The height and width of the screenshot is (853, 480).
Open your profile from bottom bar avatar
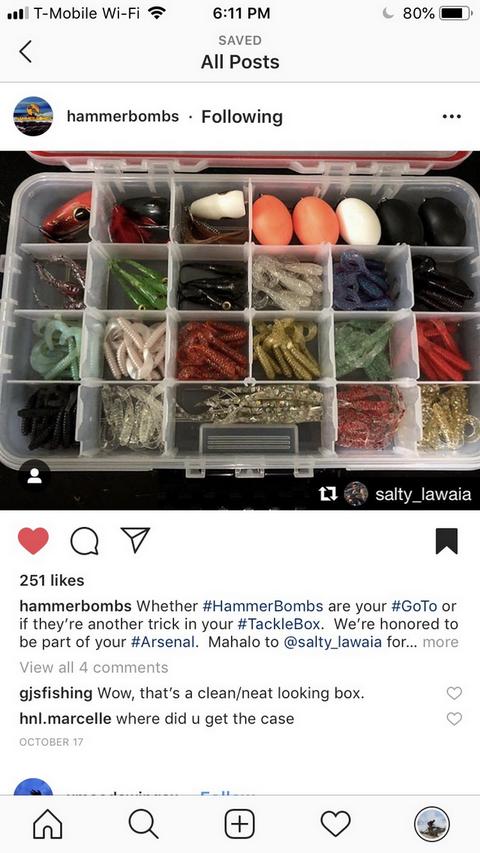[432, 824]
